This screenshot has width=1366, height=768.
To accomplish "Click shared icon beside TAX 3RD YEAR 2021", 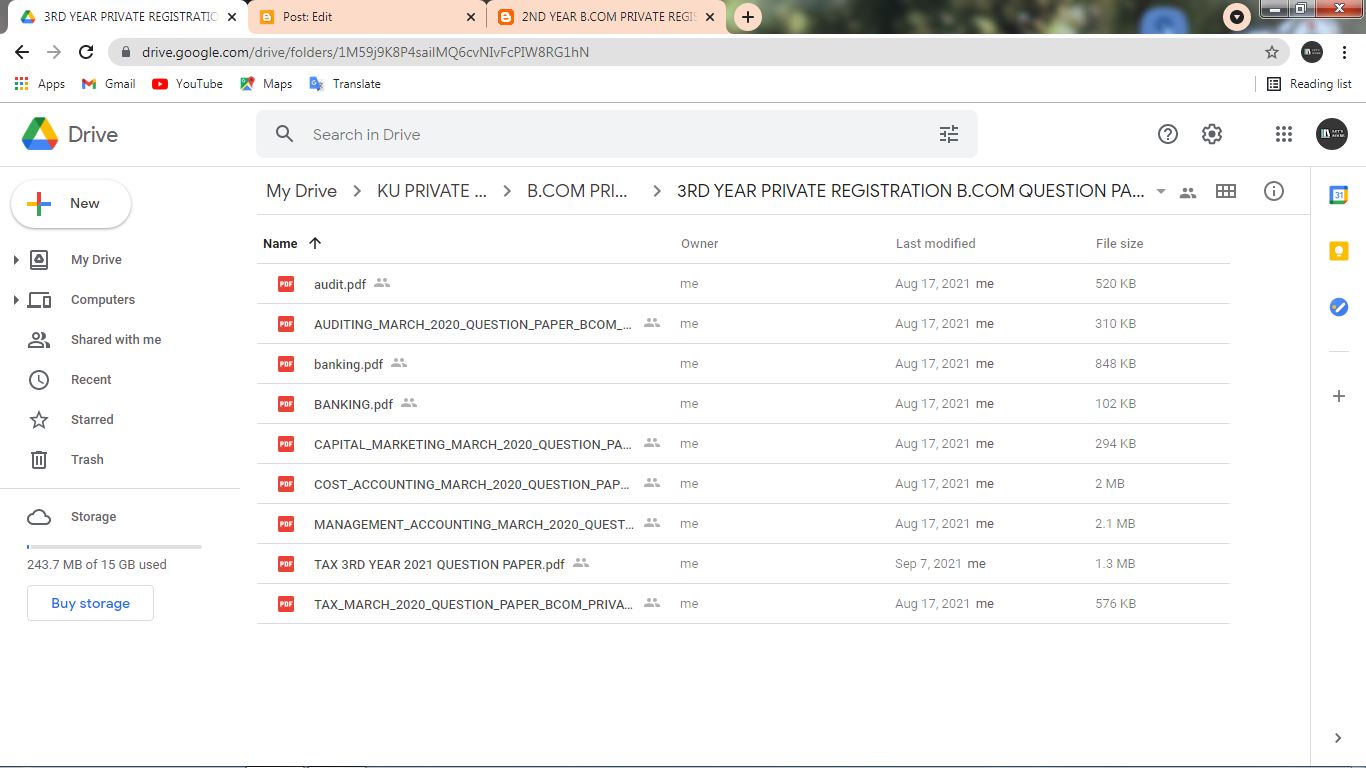I will pyautogui.click(x=581, y=563).
